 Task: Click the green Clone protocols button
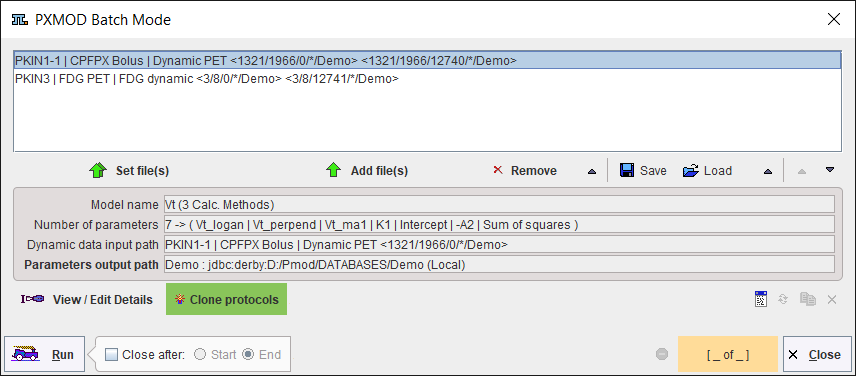click(227, 299)
